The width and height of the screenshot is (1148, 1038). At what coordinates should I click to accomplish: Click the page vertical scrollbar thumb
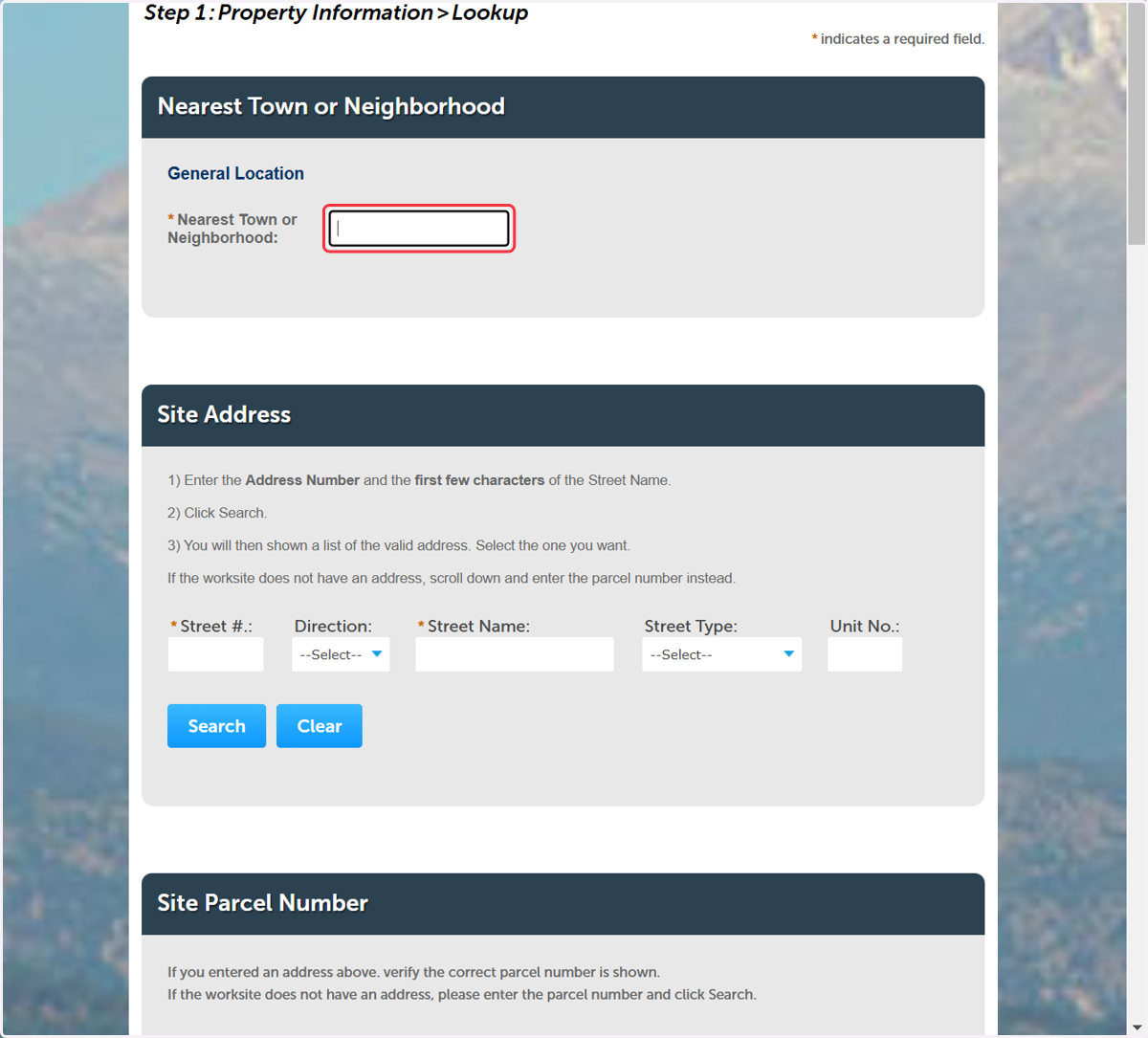pos(1137,124)
